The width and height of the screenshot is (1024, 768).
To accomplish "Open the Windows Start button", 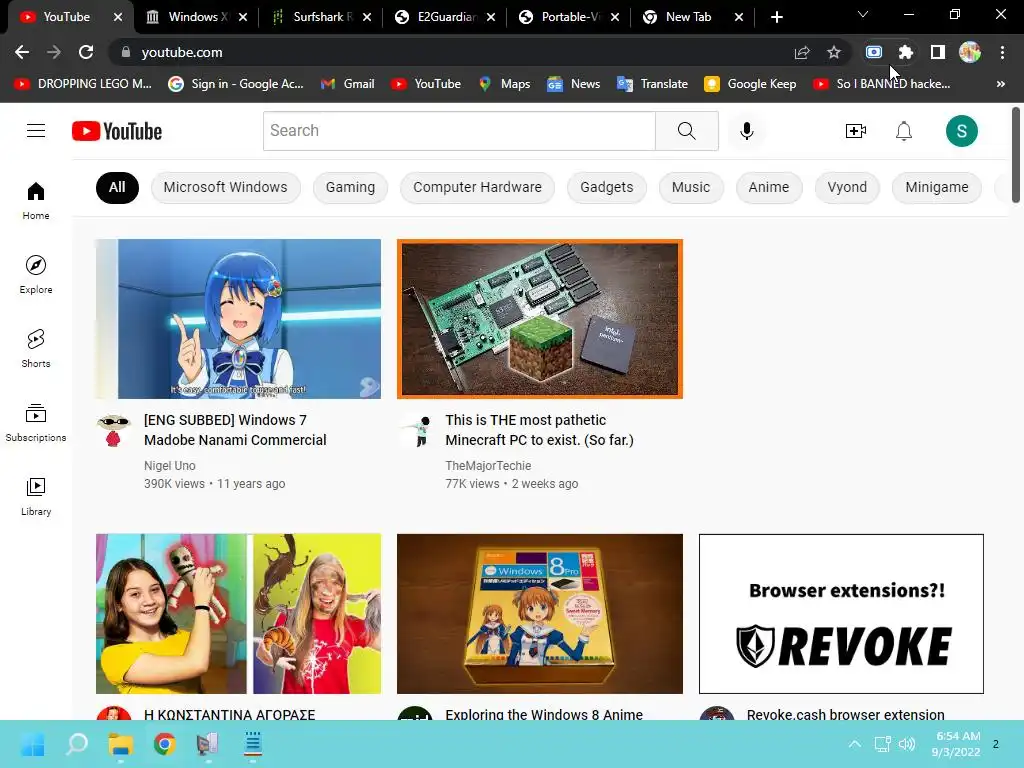I will (x=32, y=744).
